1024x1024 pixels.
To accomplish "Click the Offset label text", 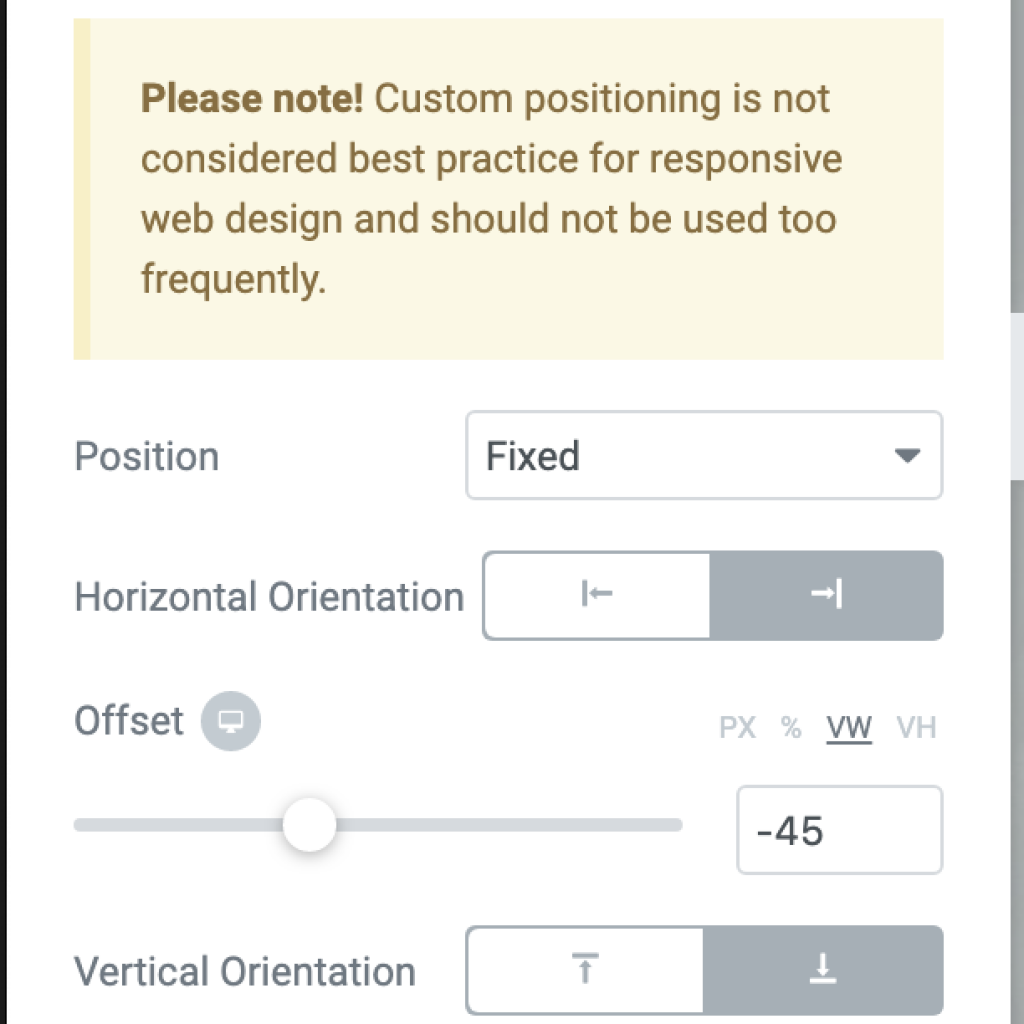I will 129,720.
